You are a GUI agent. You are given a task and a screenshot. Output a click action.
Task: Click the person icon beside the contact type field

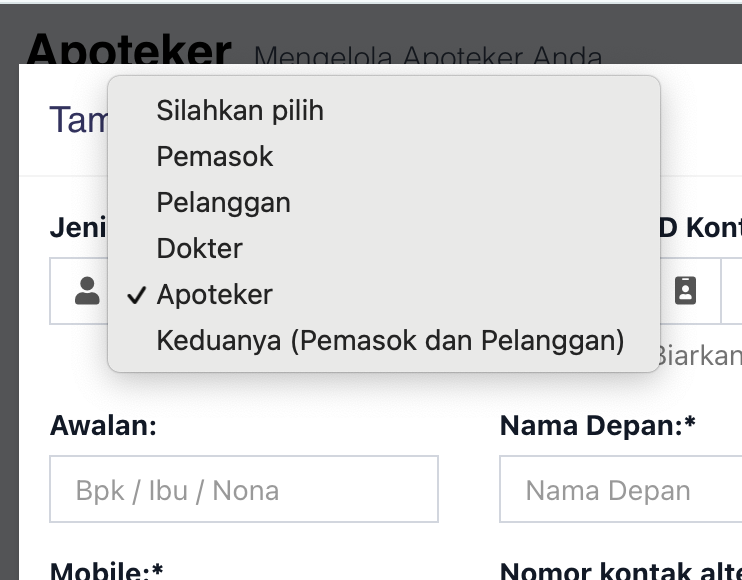tap(88, 291)
